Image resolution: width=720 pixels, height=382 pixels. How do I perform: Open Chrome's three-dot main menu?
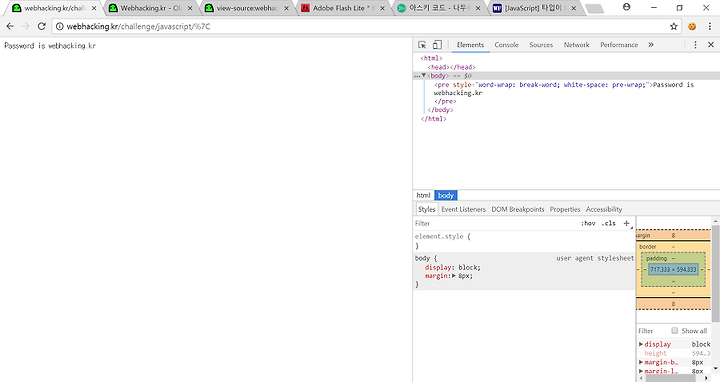(x=709, y=26)
